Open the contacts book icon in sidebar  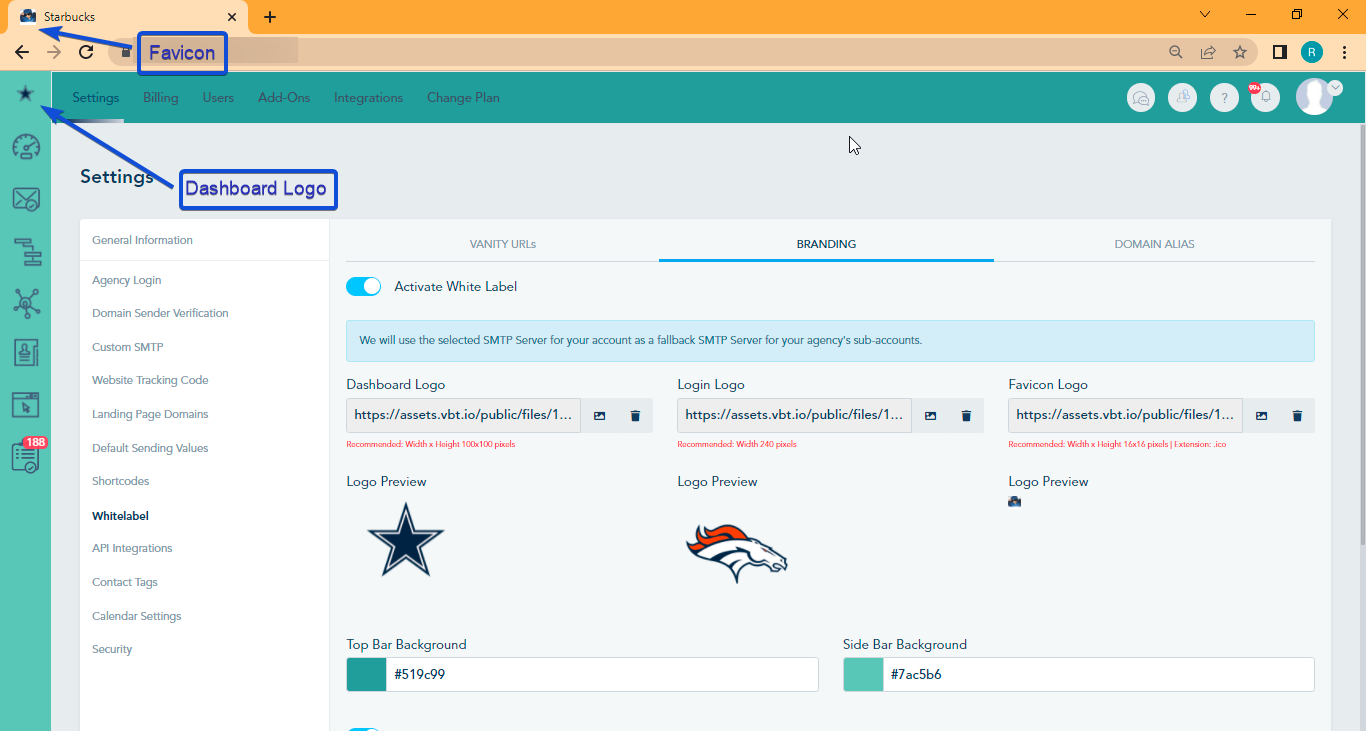pos(26,353)
